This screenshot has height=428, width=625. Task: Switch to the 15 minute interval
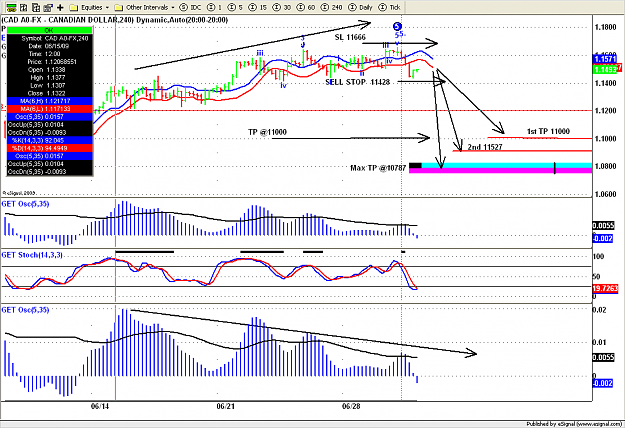click(257, 7)
